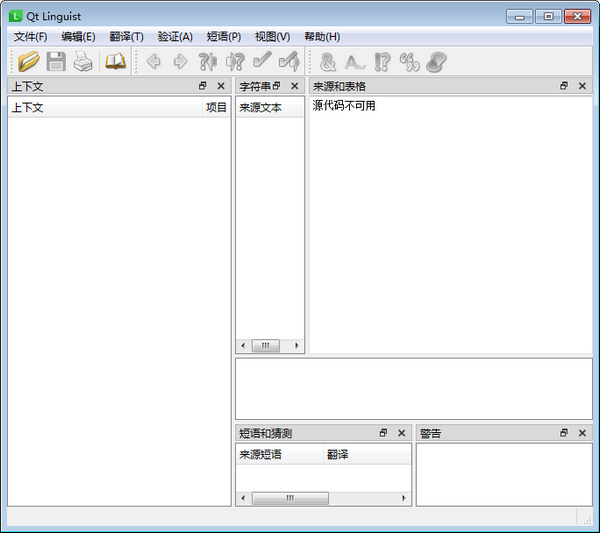Mark translation done with checkmark icon
This screenshot has height=533, width=600.
coord(262,60)
